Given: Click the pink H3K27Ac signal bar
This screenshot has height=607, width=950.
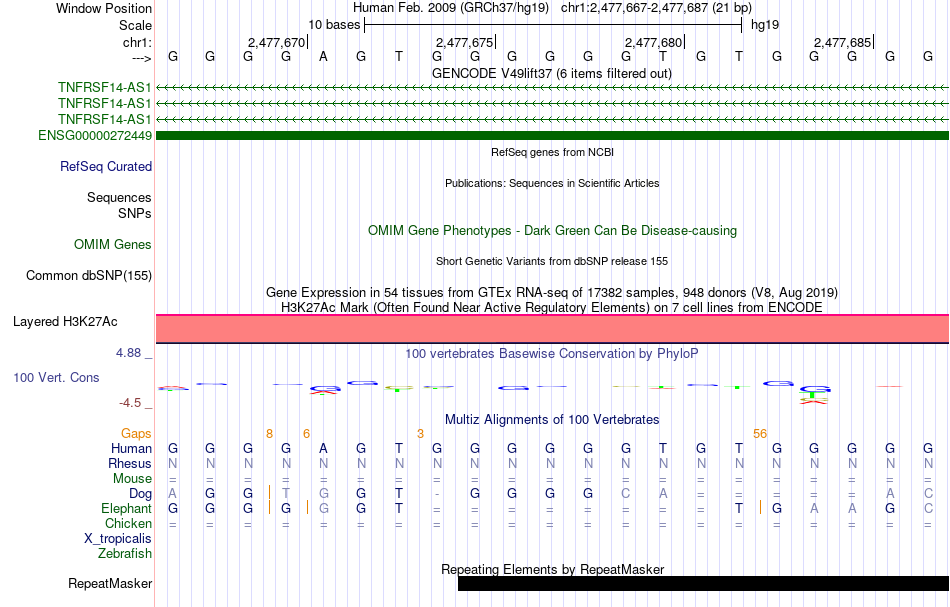Looking at the screenshot, I should (x=553, y=329).
